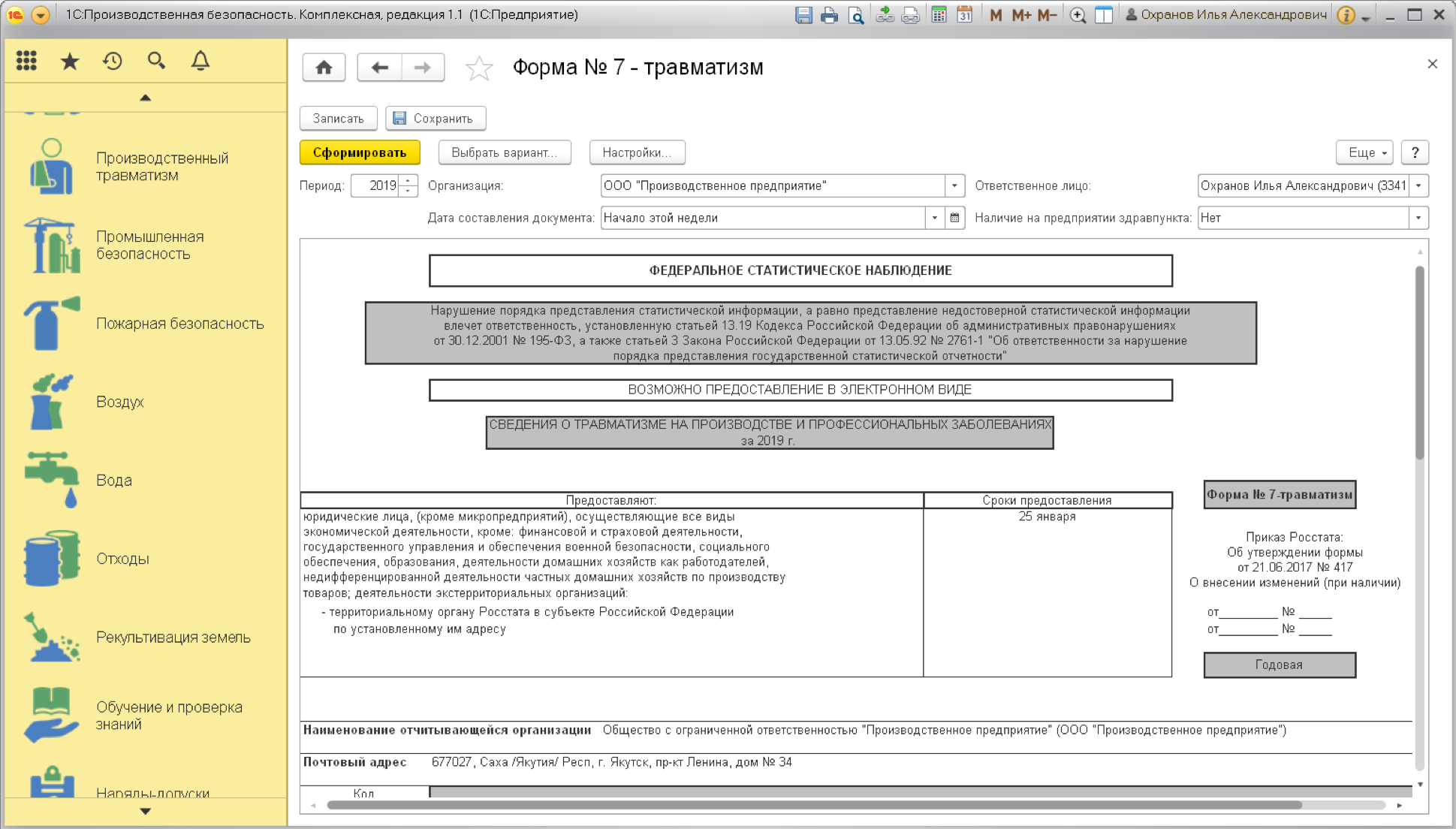Click Выбрать вариант... button
Screen dimensions: 1456x829
click(x=505, y=152)
